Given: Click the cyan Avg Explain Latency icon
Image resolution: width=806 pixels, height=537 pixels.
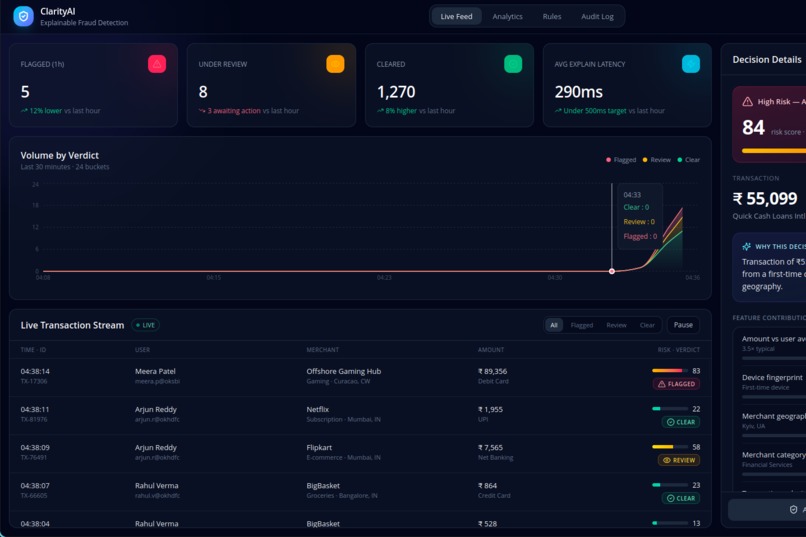Looking at the screenshot, I should pos(691,64).
